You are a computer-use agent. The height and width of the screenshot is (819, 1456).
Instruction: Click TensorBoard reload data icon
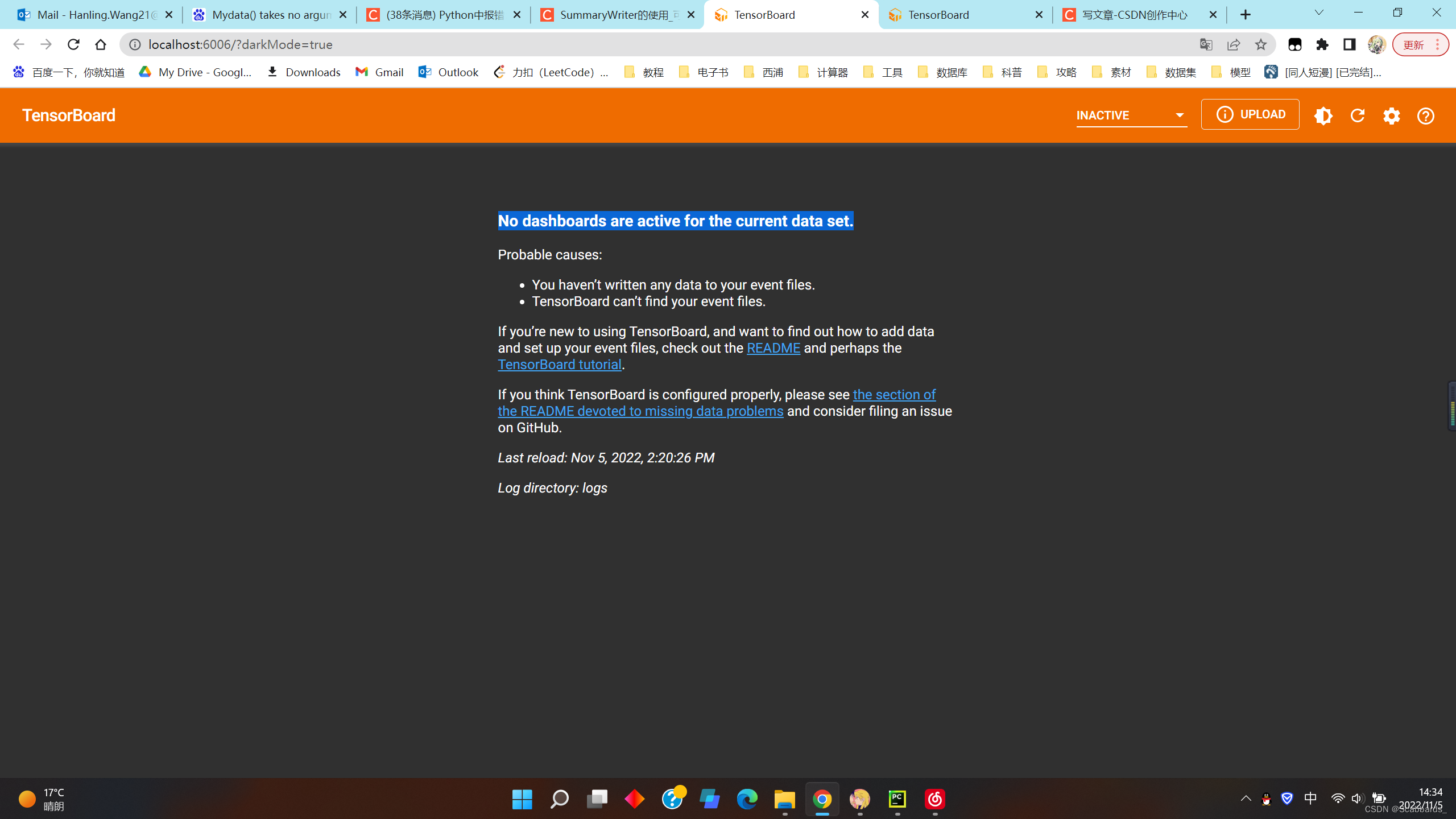point(1358,116)
